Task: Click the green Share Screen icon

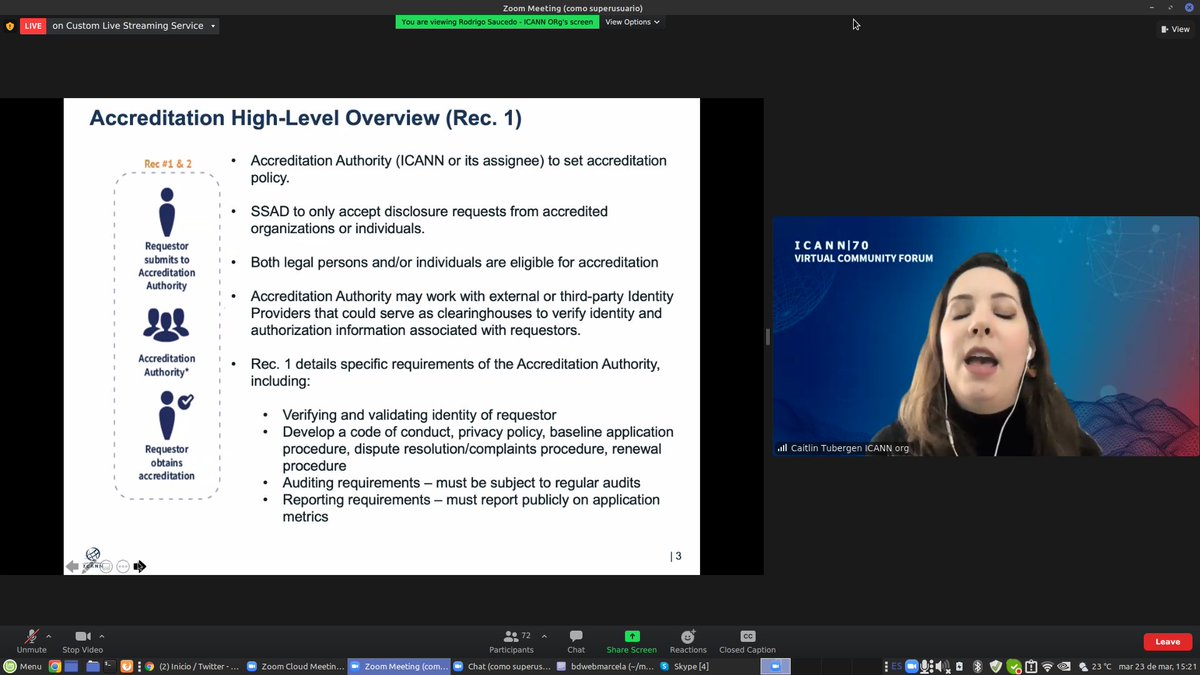Action: [631, 636]
